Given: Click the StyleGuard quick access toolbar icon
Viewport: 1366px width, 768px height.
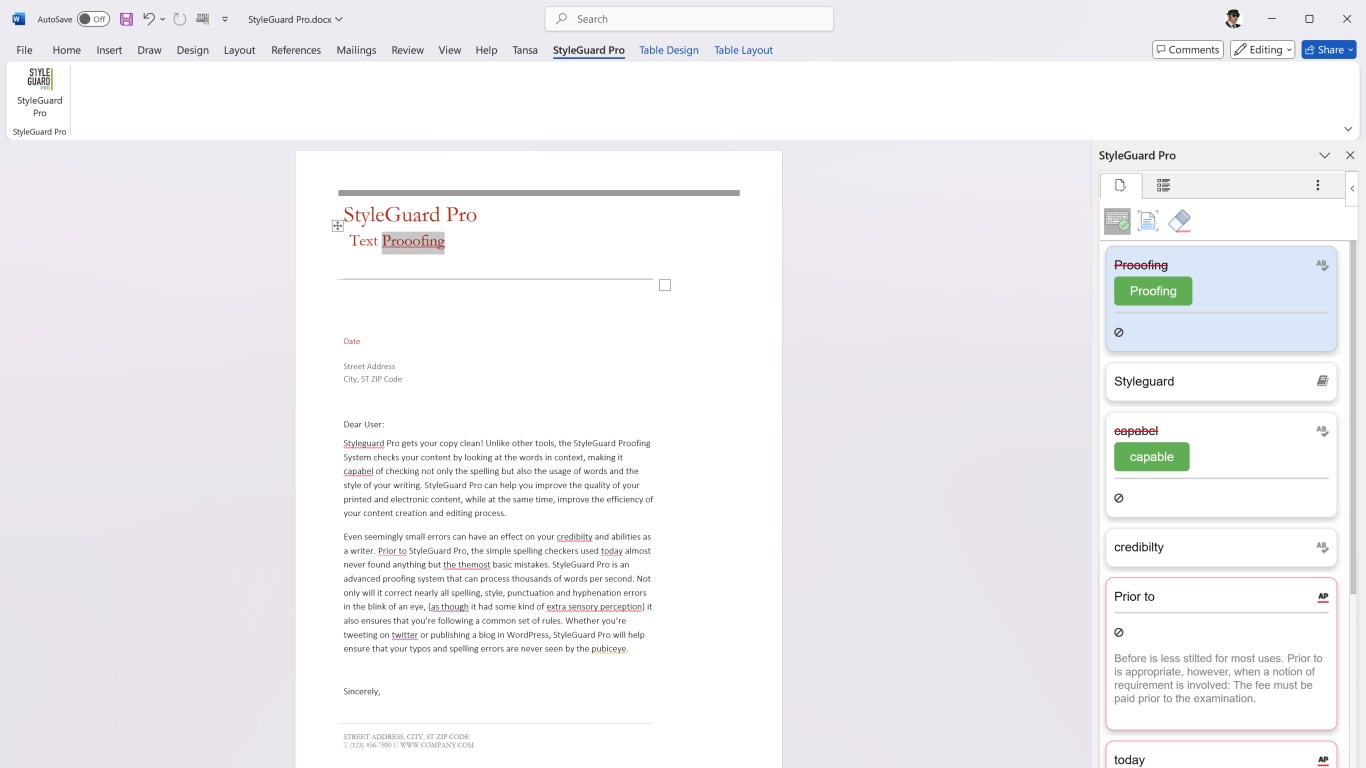Looking at the screenshot, I should coord(203,19).
